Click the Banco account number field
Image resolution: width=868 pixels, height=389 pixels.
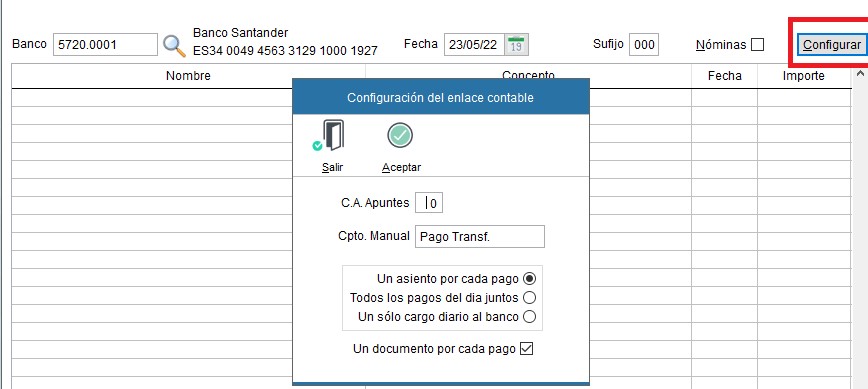(x=105, y=45)
